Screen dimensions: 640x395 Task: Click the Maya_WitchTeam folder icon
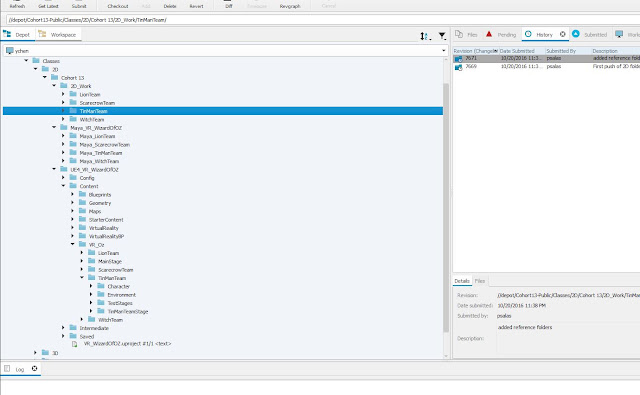coord(73,161)
